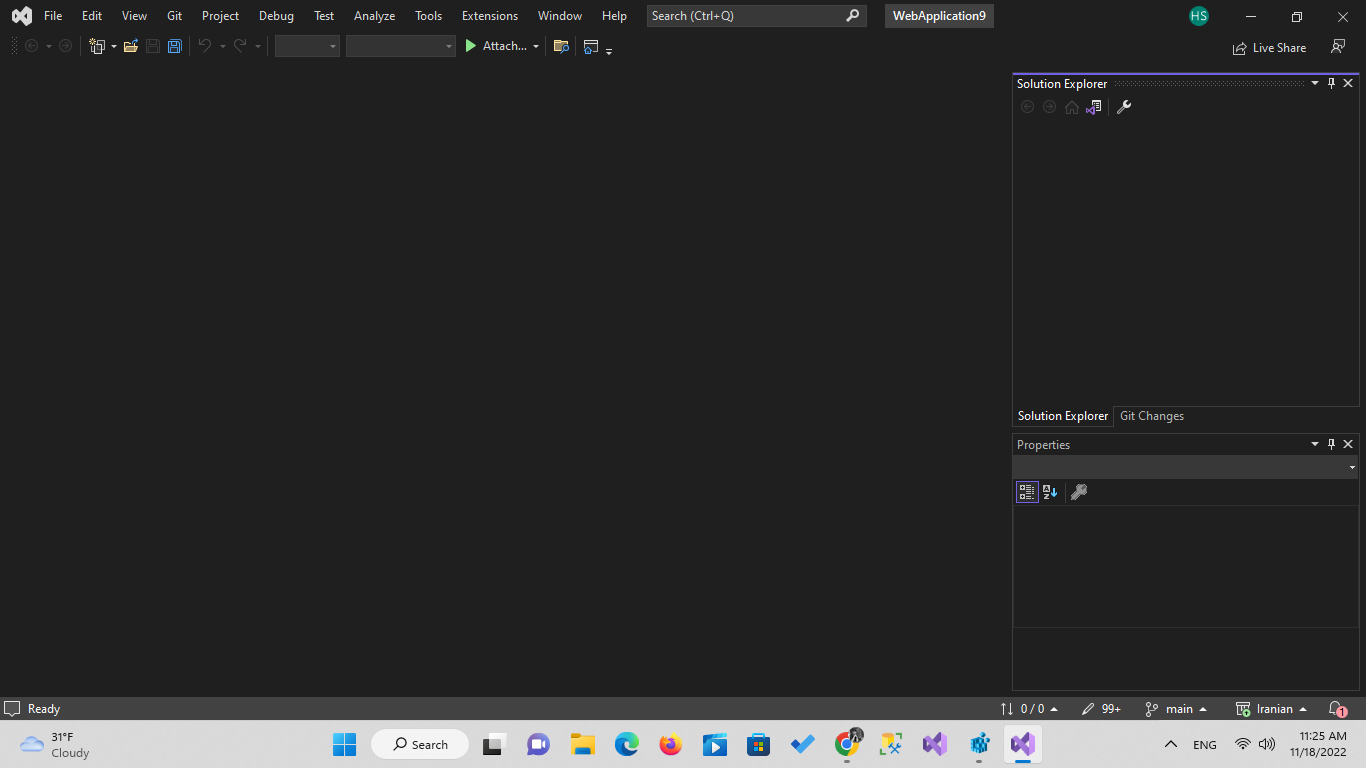Click Categorized view icon in Properties

coord(1027,492)
